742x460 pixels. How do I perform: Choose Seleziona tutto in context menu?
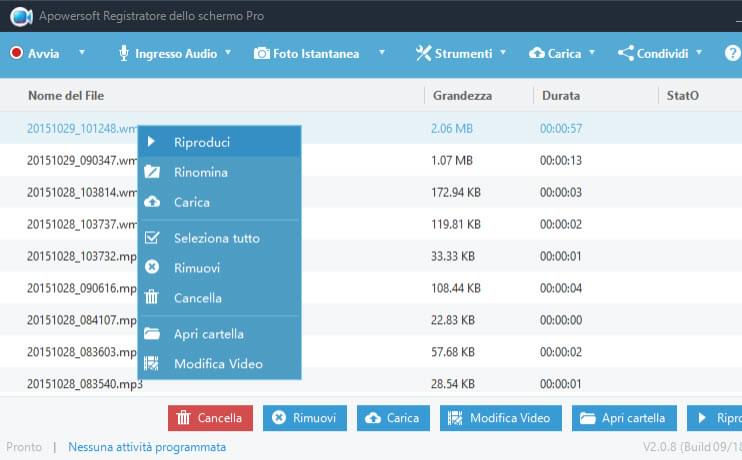[x=216, y=238]
